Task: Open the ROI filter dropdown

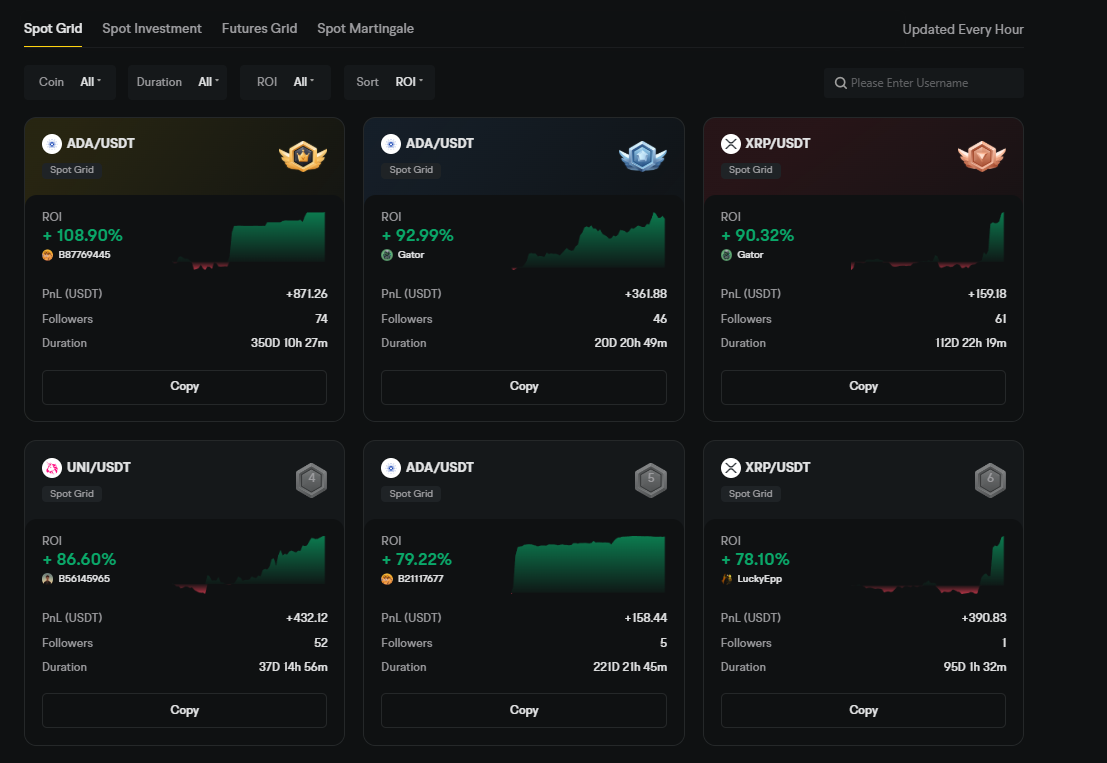Action: [x=285, y=82]
